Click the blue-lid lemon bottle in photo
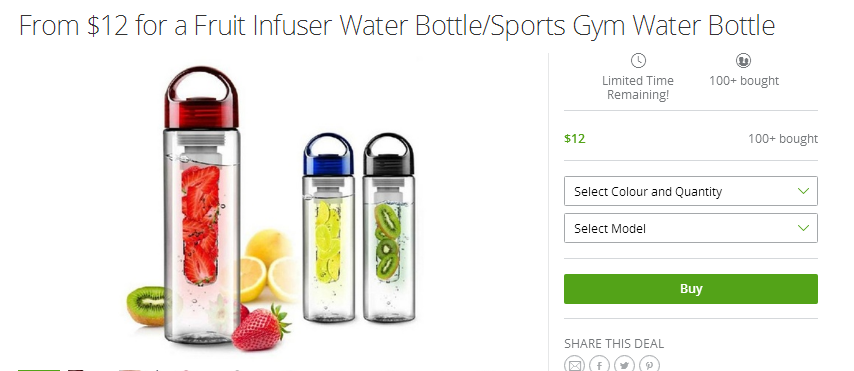 pos(328,228)
